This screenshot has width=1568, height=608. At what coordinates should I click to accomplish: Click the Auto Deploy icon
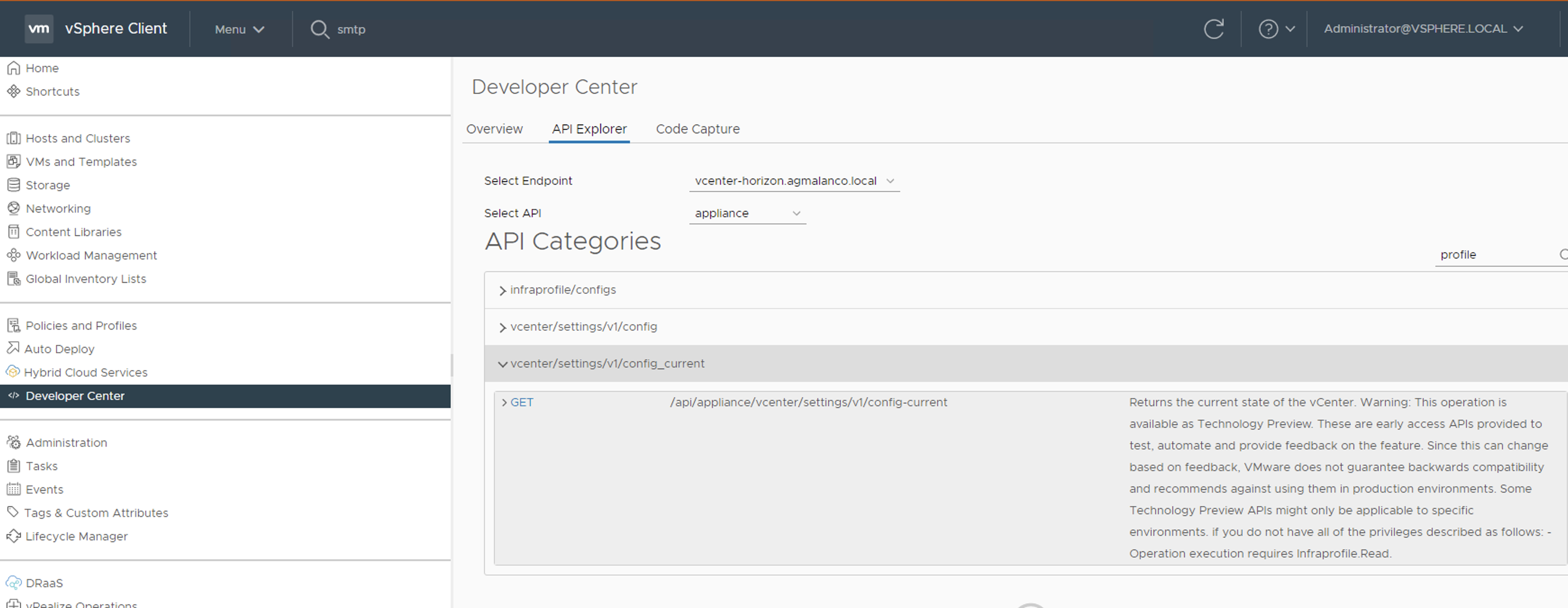click(x=14, y=348)
